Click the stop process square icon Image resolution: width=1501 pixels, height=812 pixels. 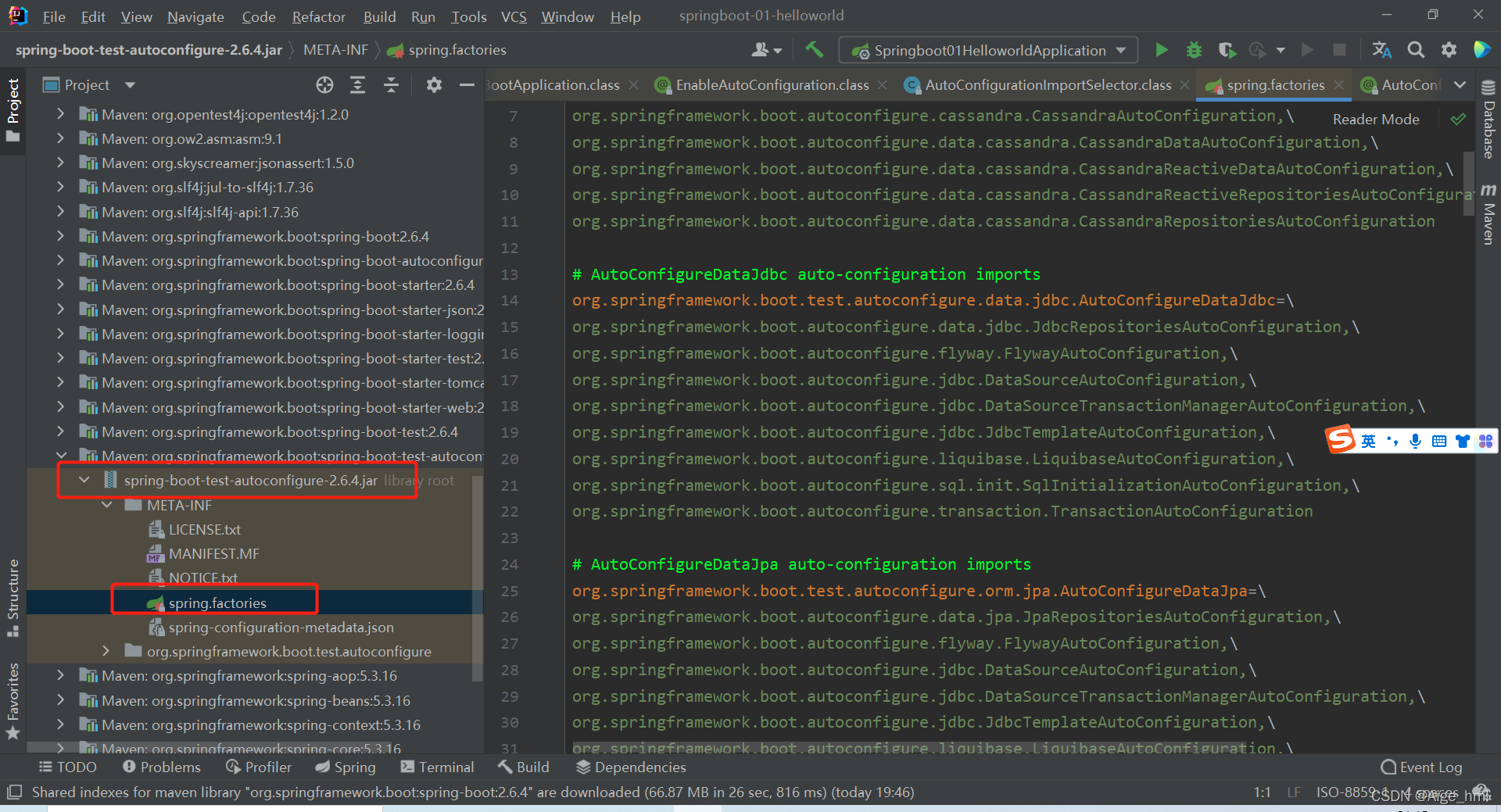[1339, 51]
